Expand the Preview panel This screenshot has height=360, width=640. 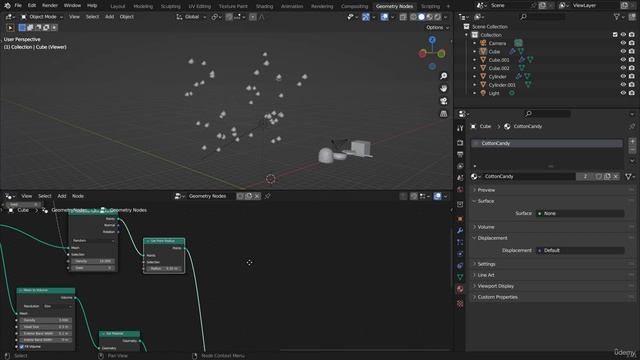point(486,190)
